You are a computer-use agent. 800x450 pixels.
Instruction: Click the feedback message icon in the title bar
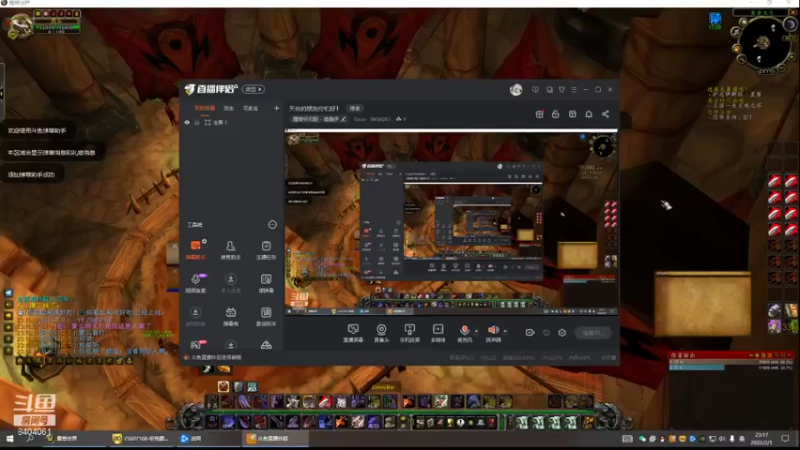click(x=535, y=90)
